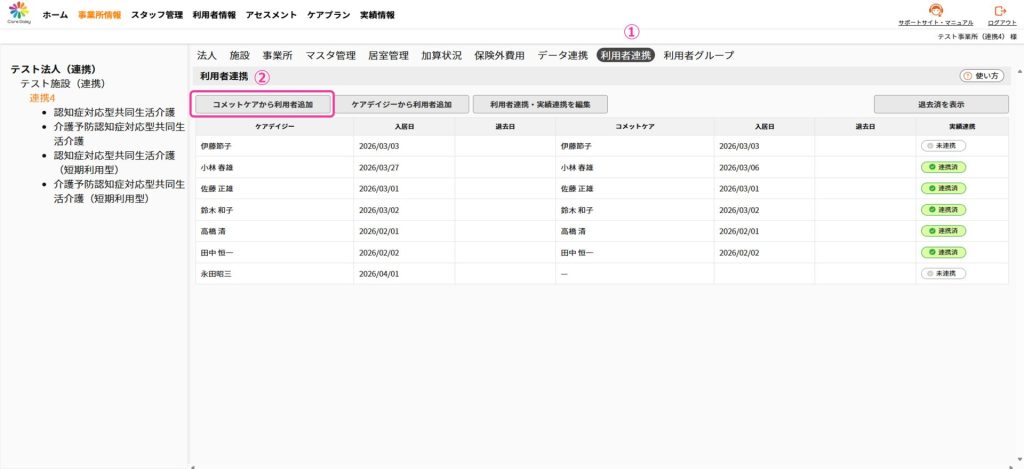This screenshot has height=469, width=1024.
Task: Click ケアデイジーから利用者追加 button
Action: point(402,105)
